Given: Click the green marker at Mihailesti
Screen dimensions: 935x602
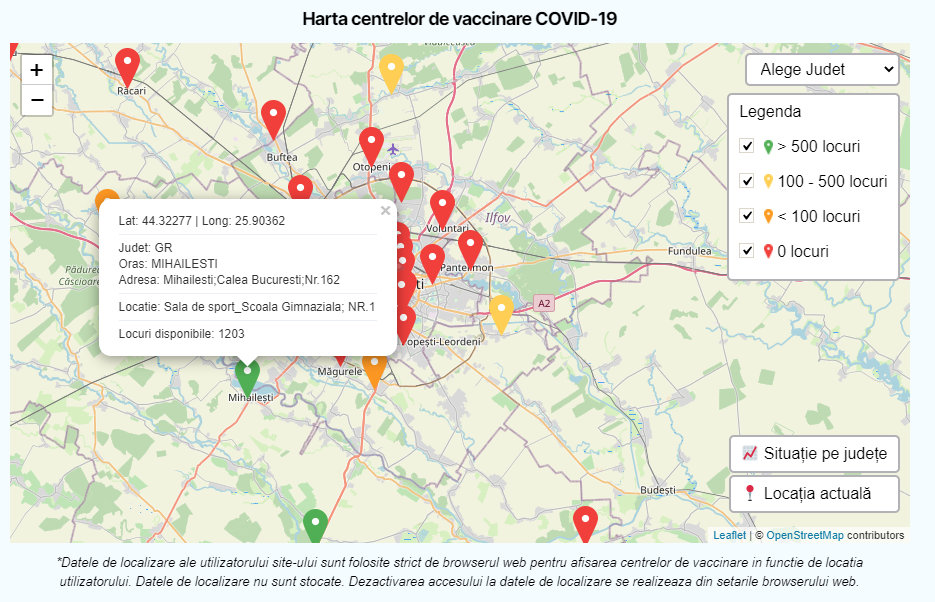Looking at the screenshot, I should [247, 377].
